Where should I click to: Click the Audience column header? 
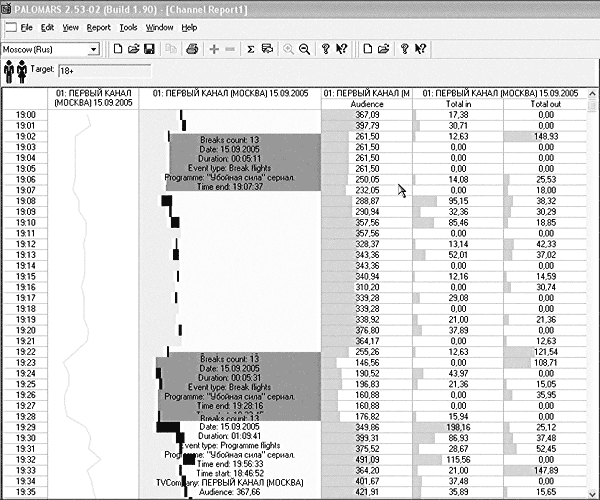click(367, 104)
